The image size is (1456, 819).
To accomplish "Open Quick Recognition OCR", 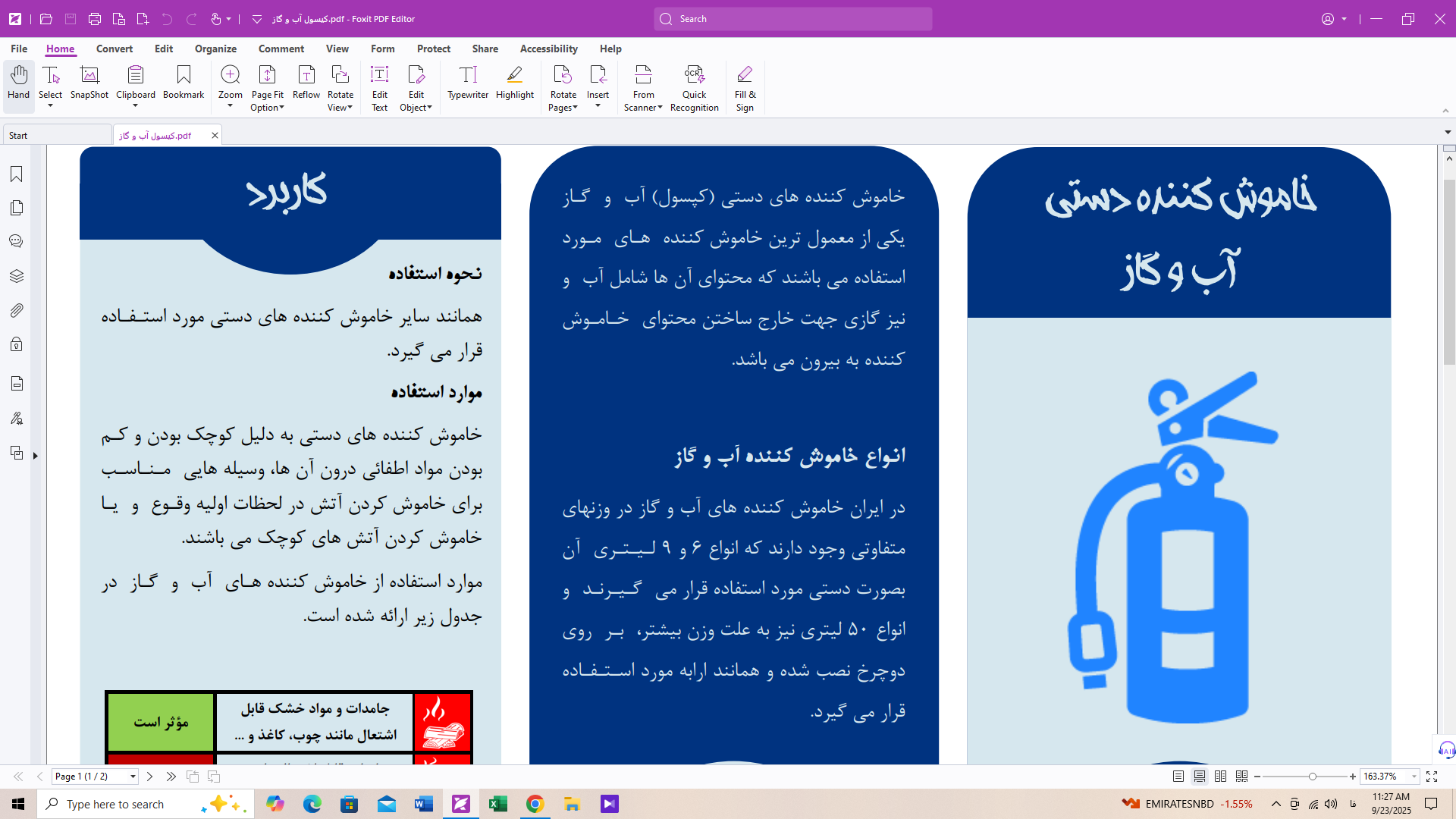I will (694, 87).
